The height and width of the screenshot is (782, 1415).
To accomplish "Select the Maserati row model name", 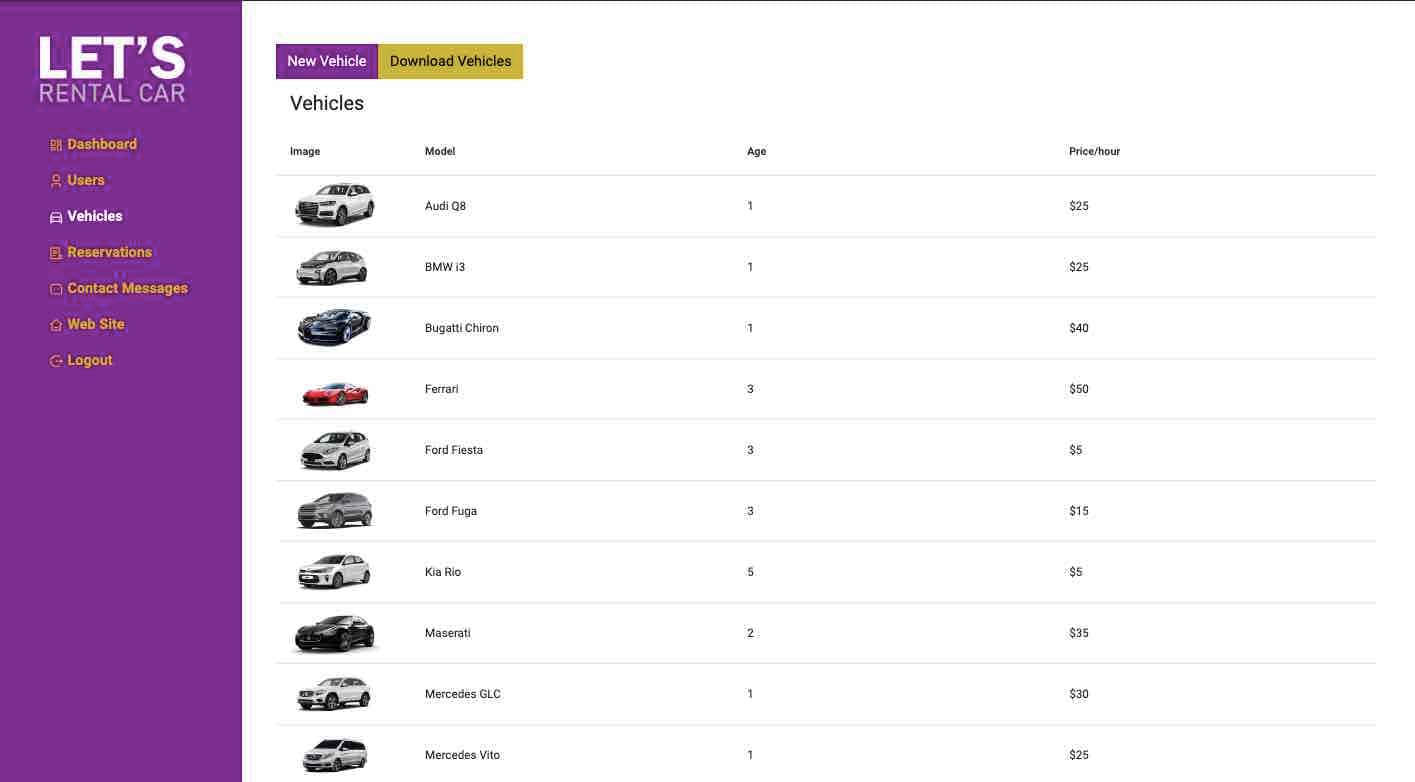I will pos(447,633).
